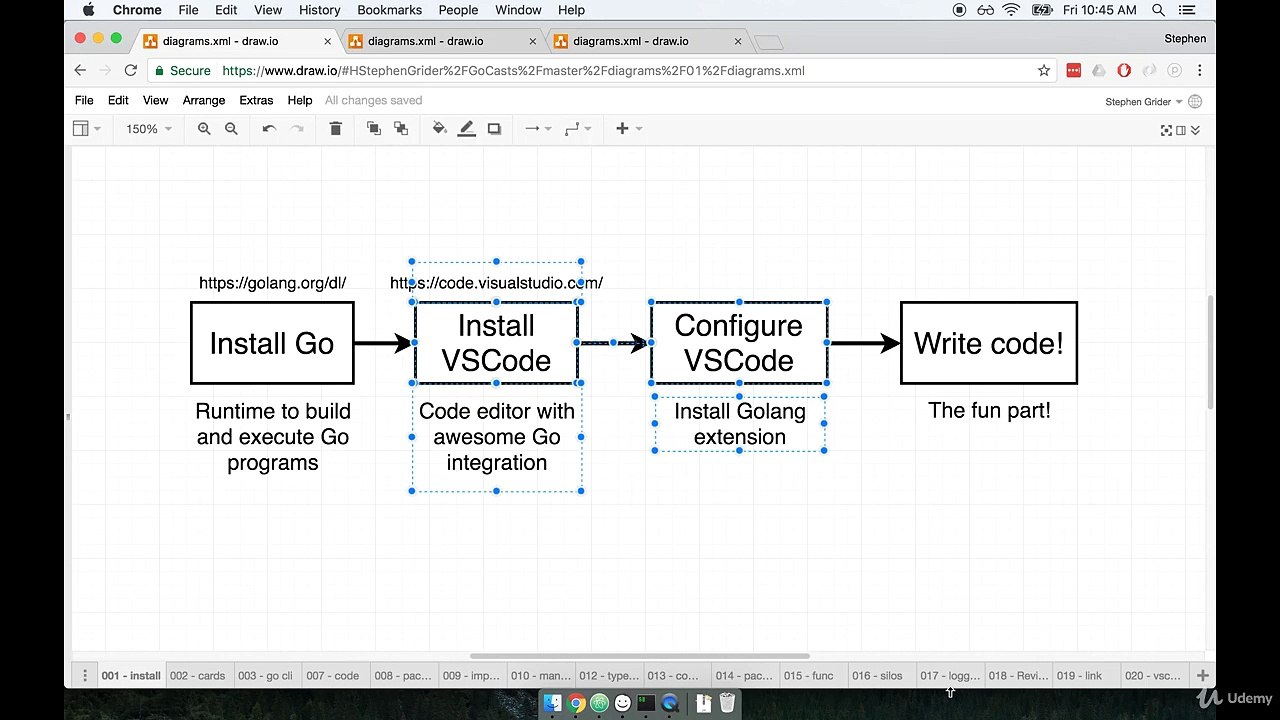
Task: Open the waypoints style dropdown
Action: pyautogui.click(x=578, y=129)
